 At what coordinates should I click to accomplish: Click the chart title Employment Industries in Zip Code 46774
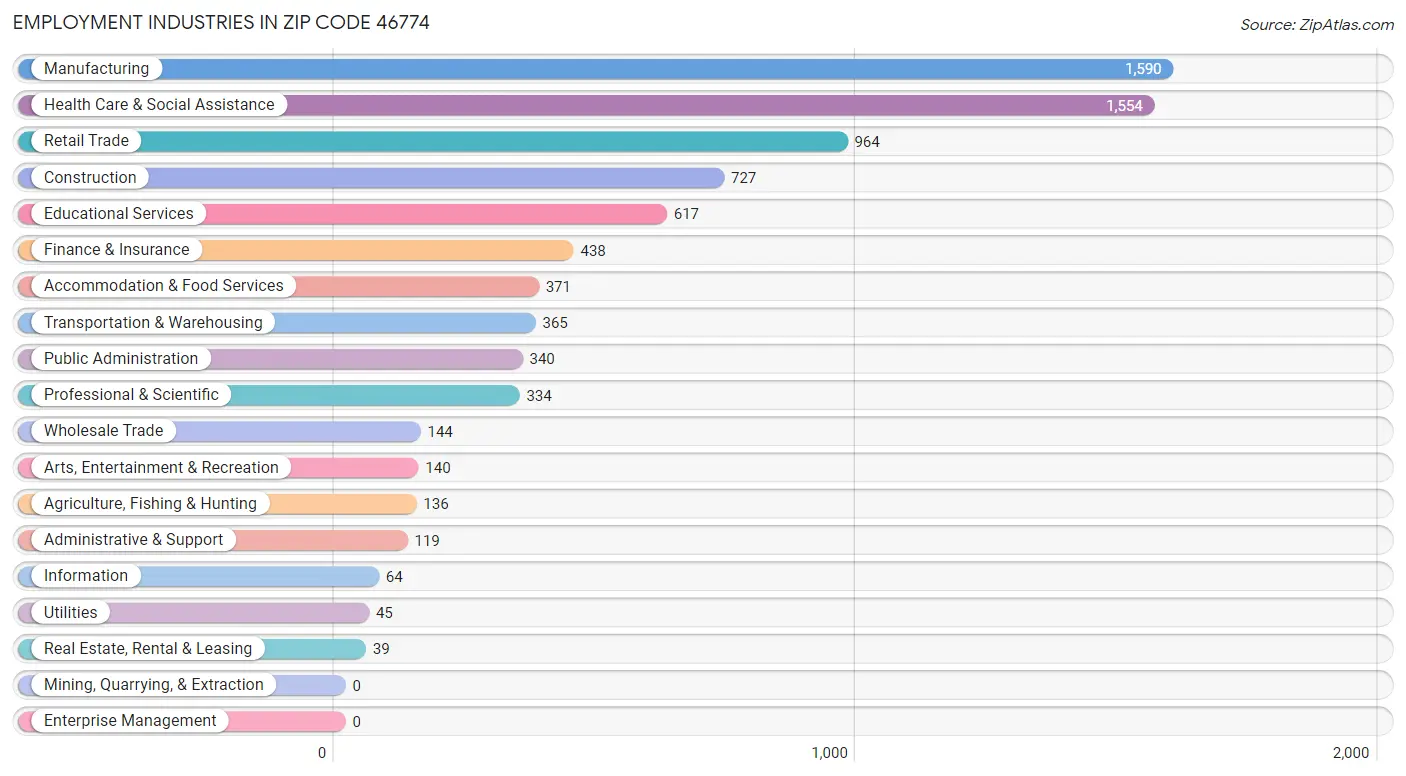(221, 22)
